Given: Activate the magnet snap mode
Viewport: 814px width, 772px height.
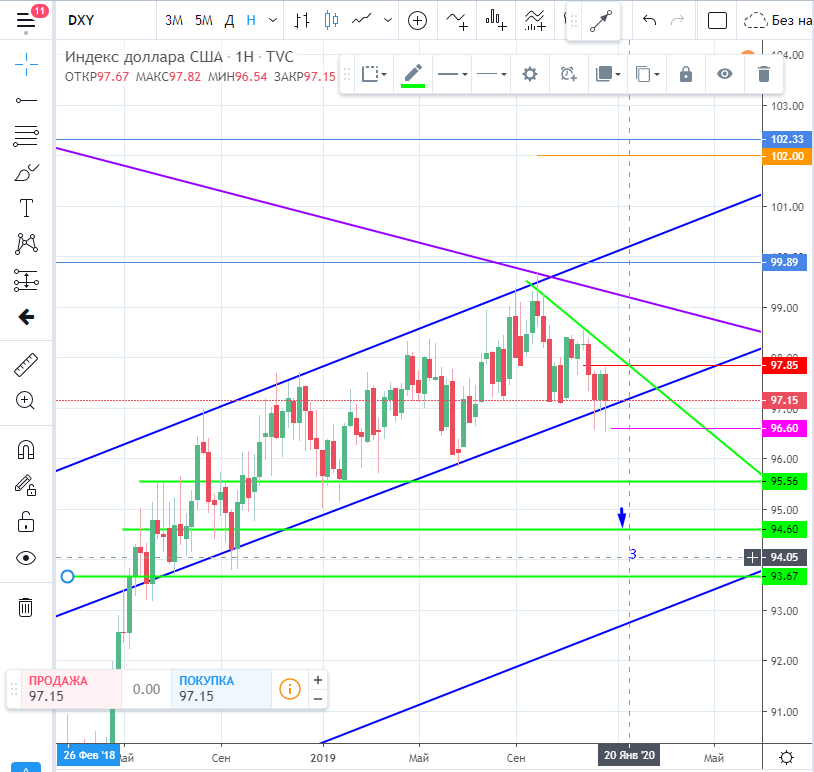Looking at the screenshot, I should pyautogui.click(x=25, y=450).
